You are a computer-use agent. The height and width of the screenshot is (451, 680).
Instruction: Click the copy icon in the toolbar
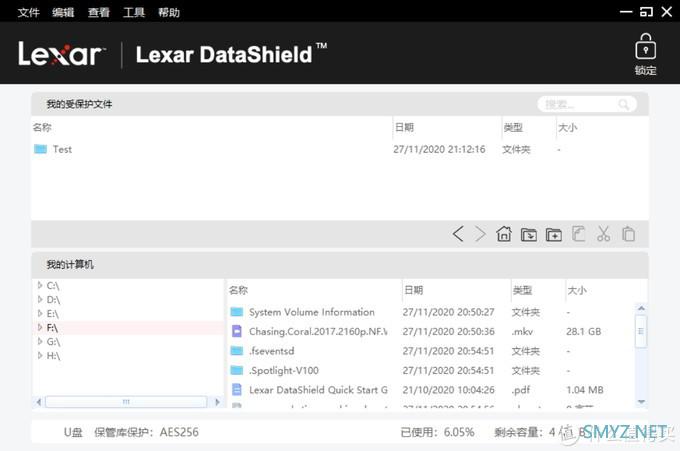579,234
